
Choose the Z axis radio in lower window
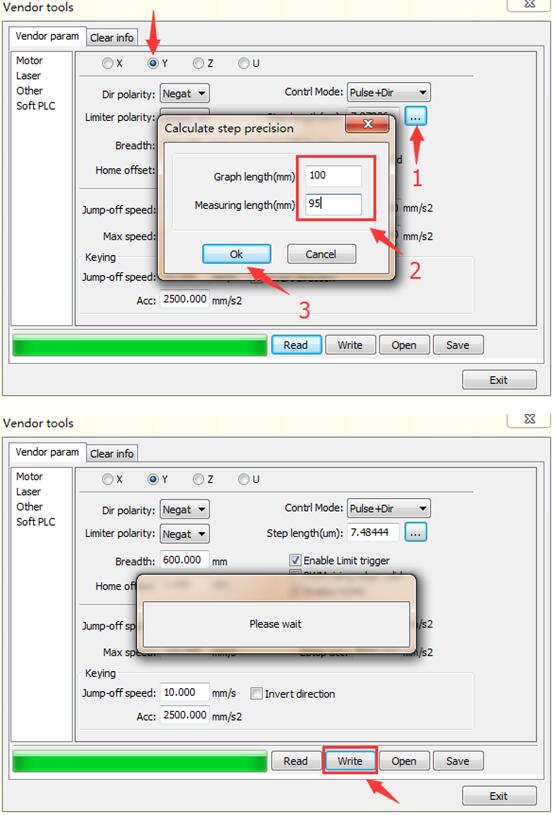click(x=198, y=479)
